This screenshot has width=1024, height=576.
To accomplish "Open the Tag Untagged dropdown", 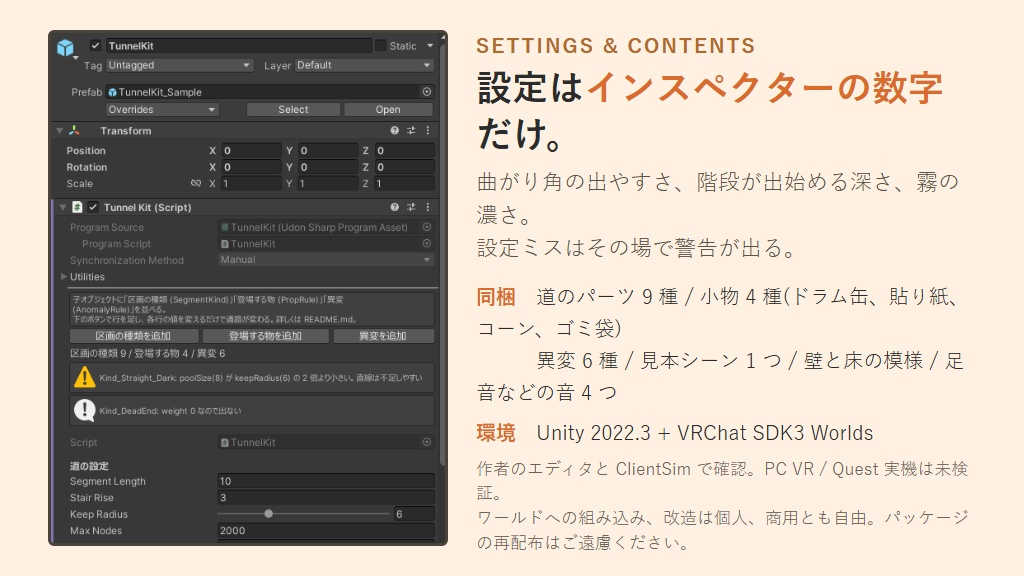I will 180,65.
